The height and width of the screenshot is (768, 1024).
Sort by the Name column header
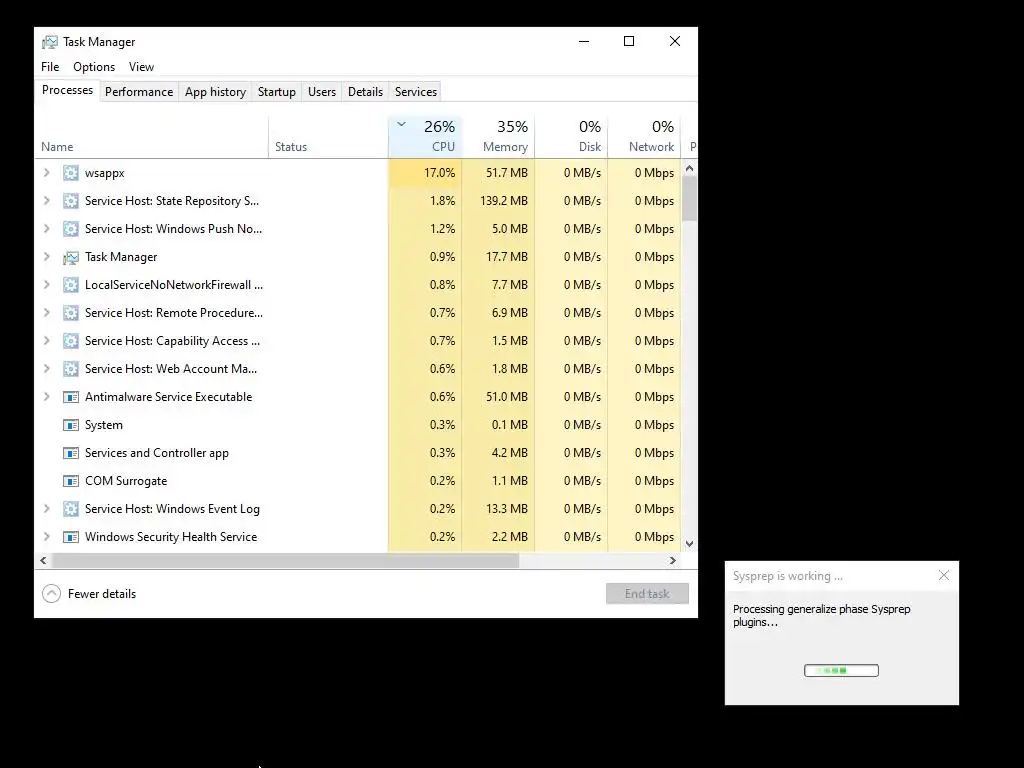pyautogui.click(x=152, y=136)
